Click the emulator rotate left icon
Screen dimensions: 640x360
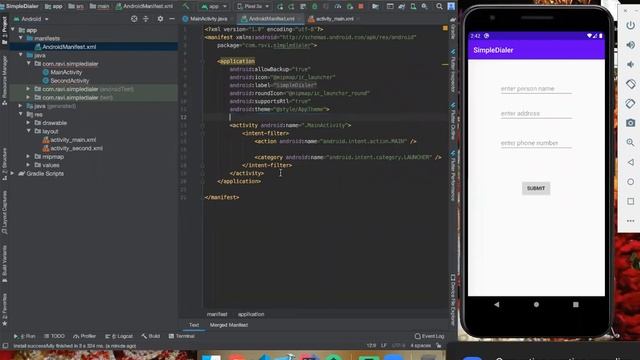pyautogui.click(x=631, y=84)
